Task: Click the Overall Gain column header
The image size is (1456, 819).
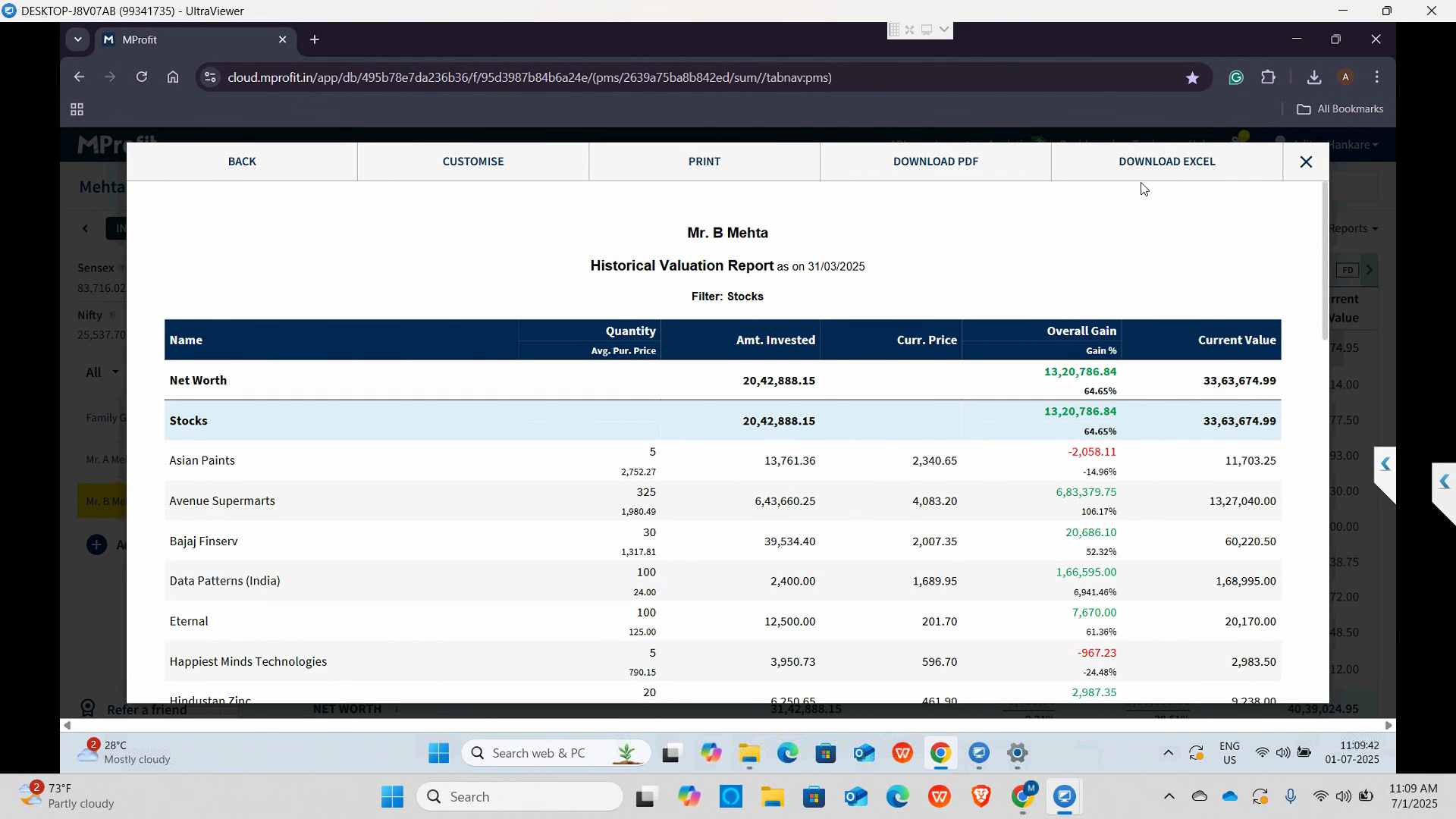Action: pos(1081,331)
